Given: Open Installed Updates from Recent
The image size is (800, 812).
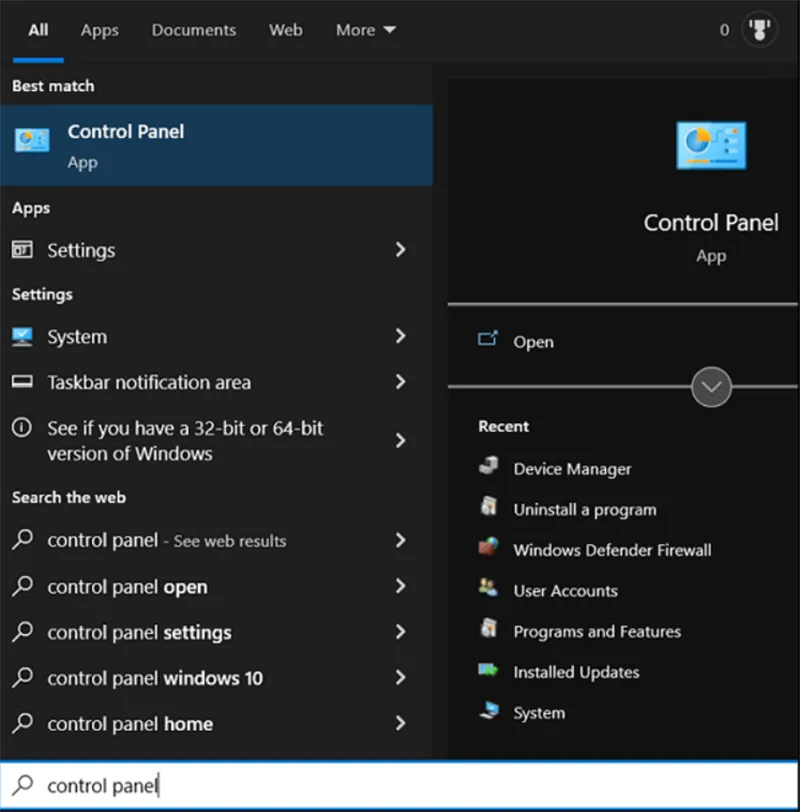Looking at the screenshot, I should (576, 672).
